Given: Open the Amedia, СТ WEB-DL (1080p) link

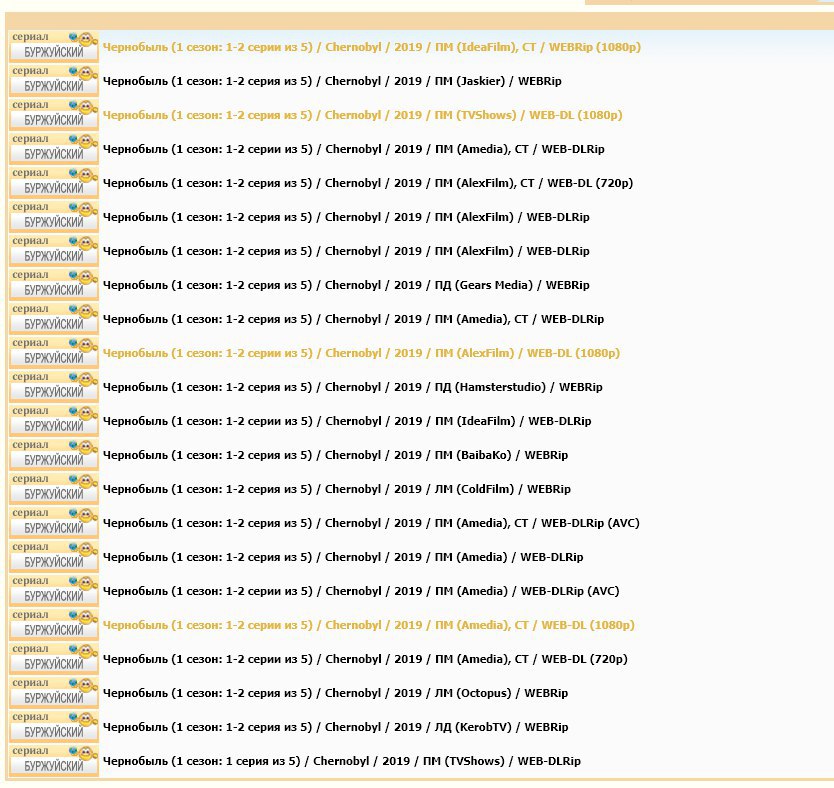Looking at the screenshot, I should pyautogui.click(x=368, y=625).
